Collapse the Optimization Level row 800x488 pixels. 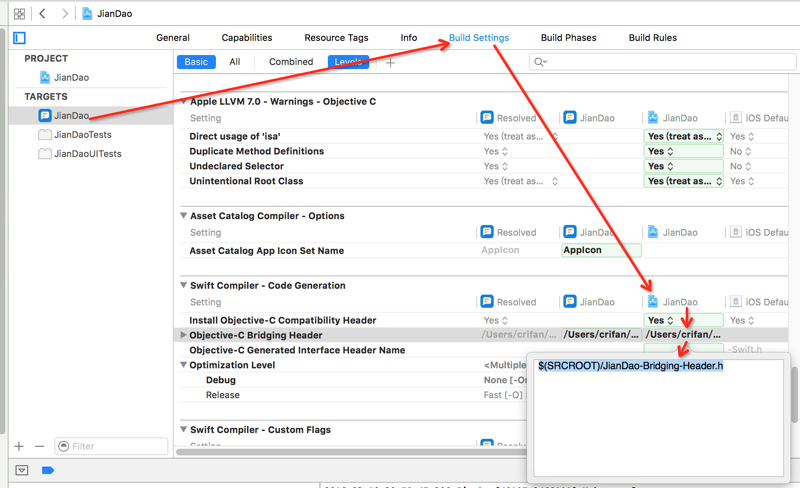(184, 364)
